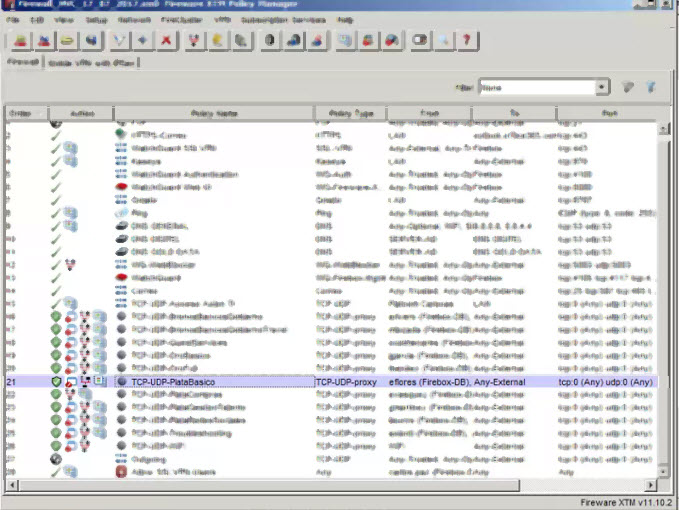
Task: Click the checkmark pencil toolbar icon
Action: pos(119,41)
